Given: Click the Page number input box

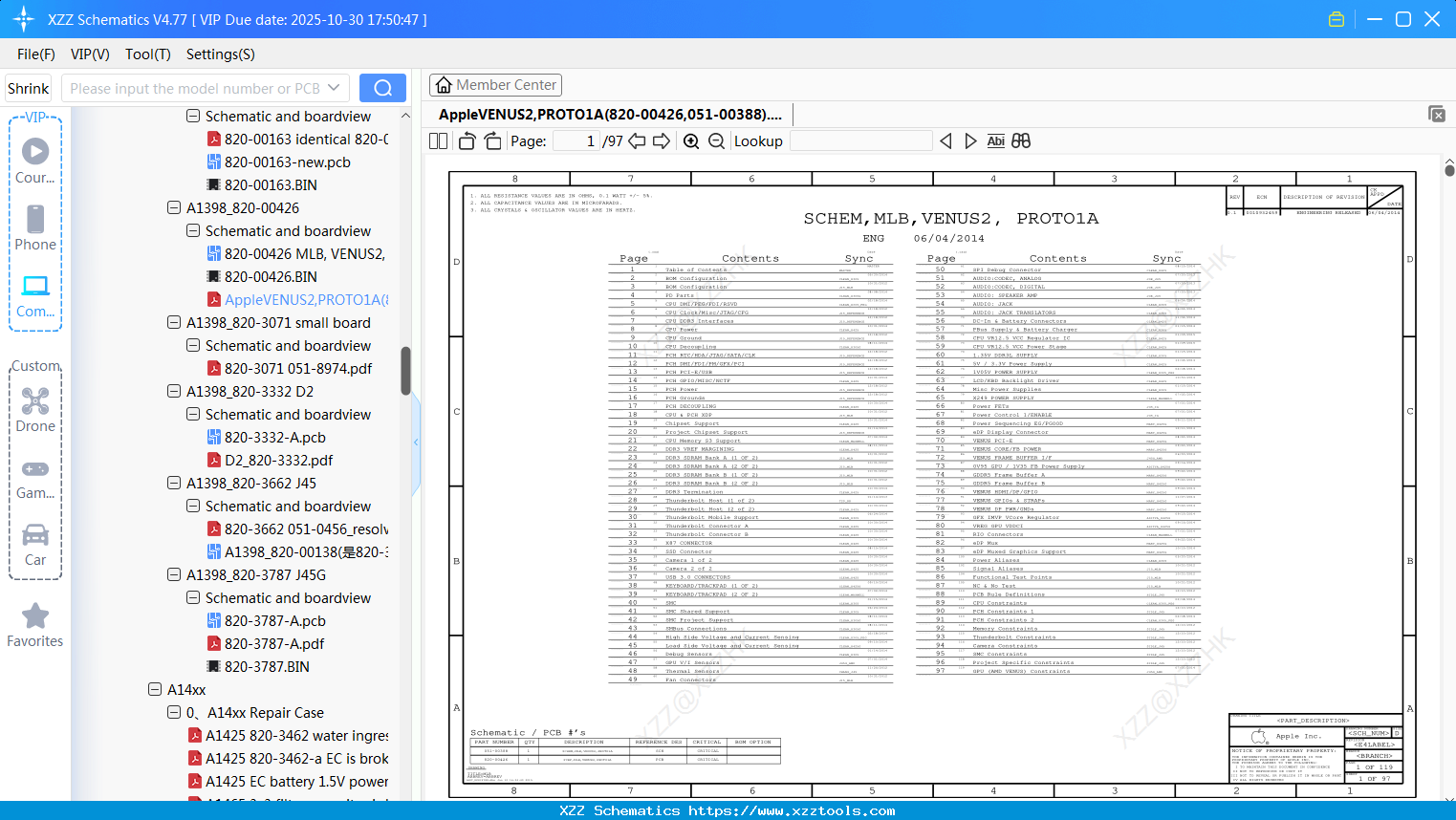Looking at the screenshot, I should (576, 141).
